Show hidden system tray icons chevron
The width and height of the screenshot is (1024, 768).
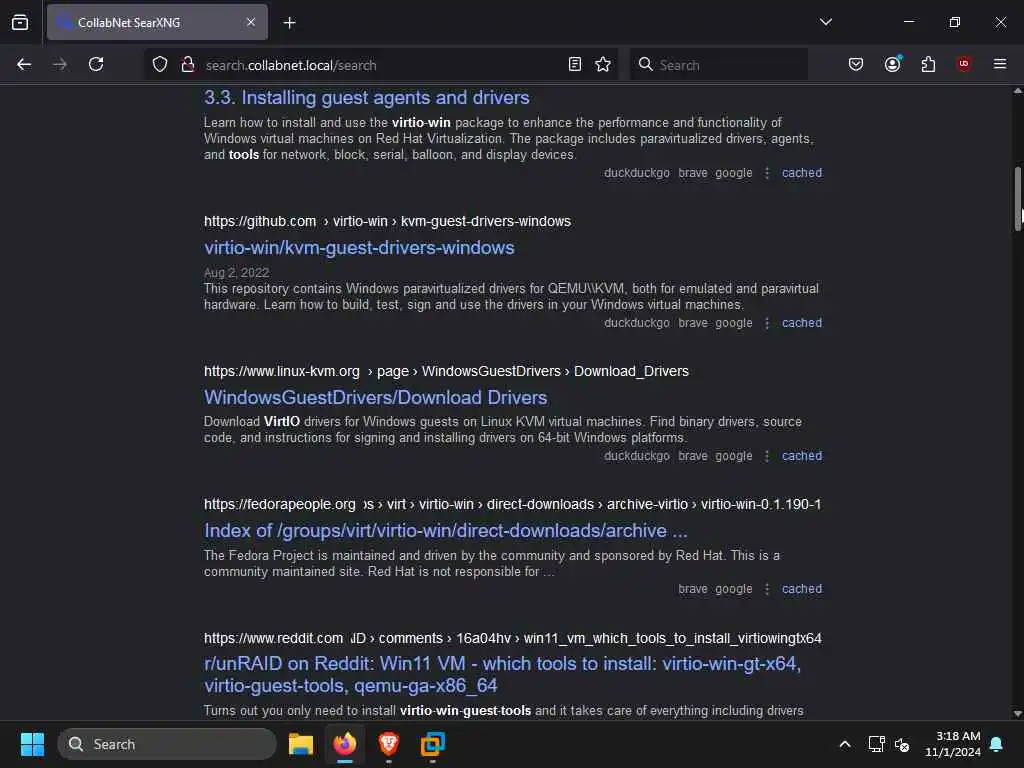[x=844, y=744]
